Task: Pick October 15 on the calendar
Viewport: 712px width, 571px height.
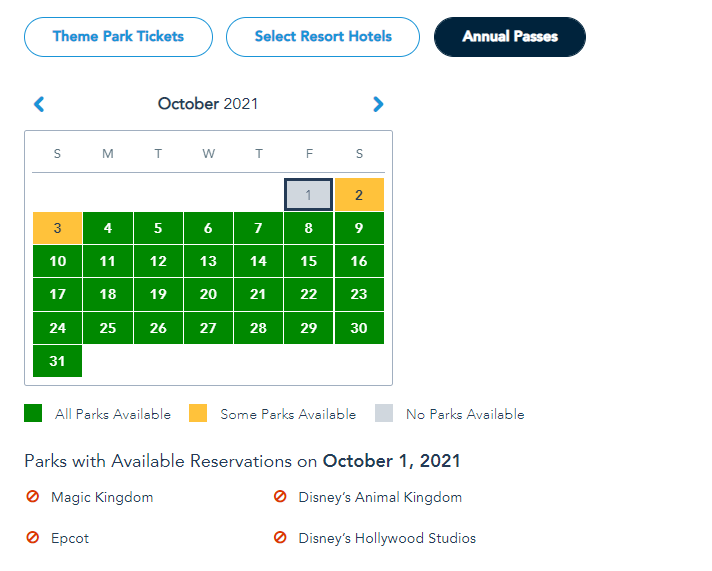Action: [x=309, y=261]
